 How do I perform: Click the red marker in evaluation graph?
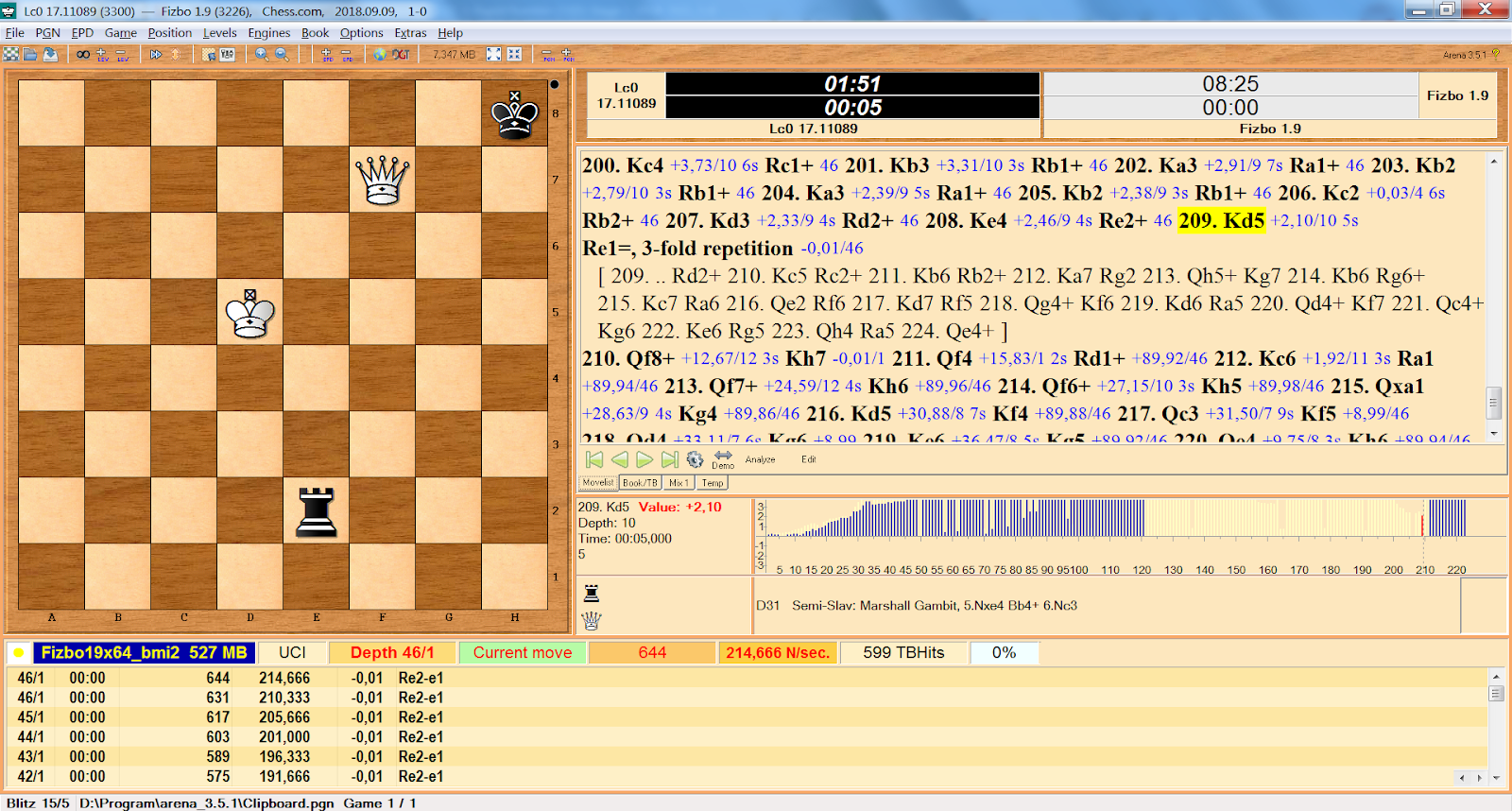pos(1422,525)
